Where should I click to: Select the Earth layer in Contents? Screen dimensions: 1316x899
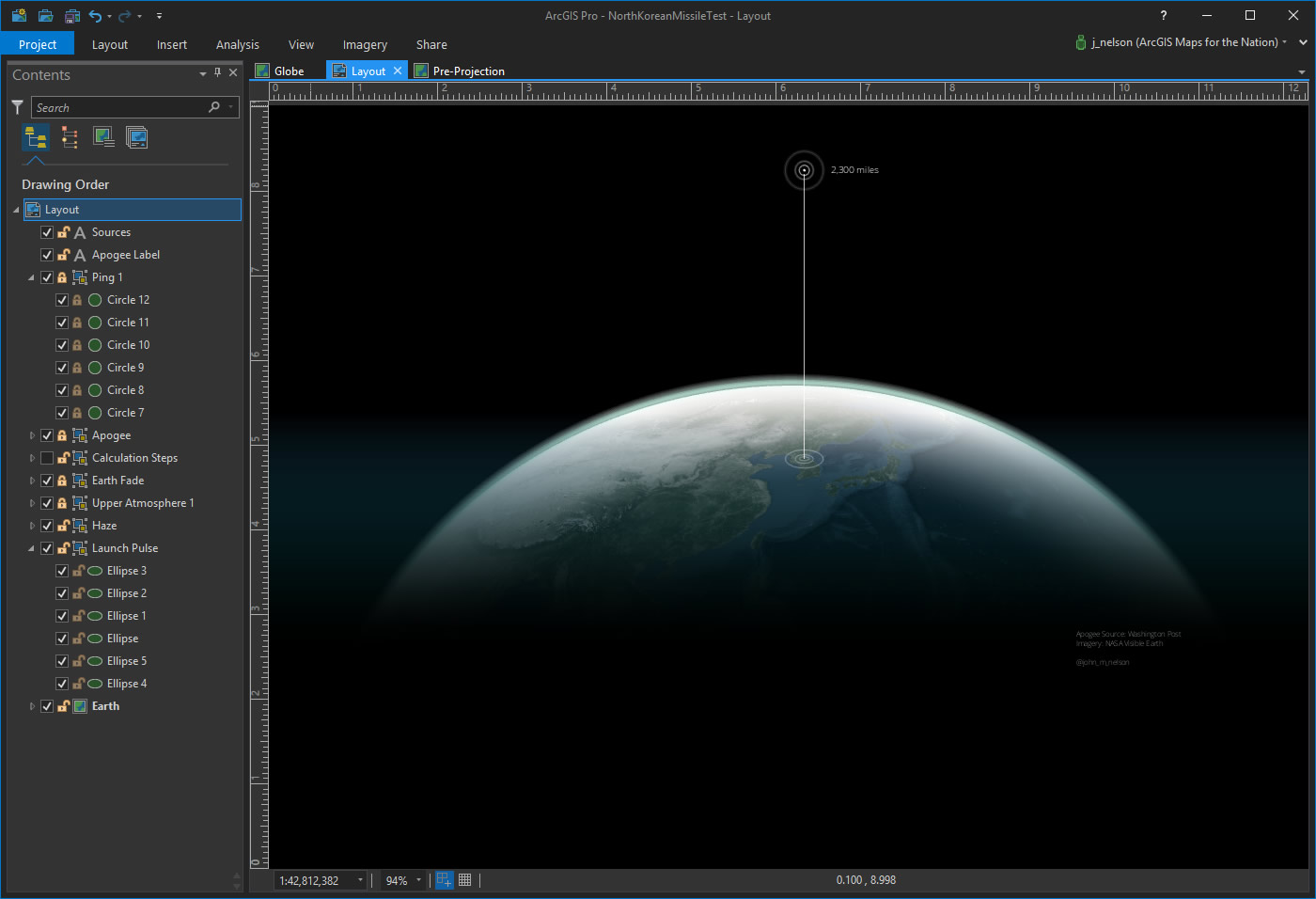pyautogui.click(x=105, y=706)
